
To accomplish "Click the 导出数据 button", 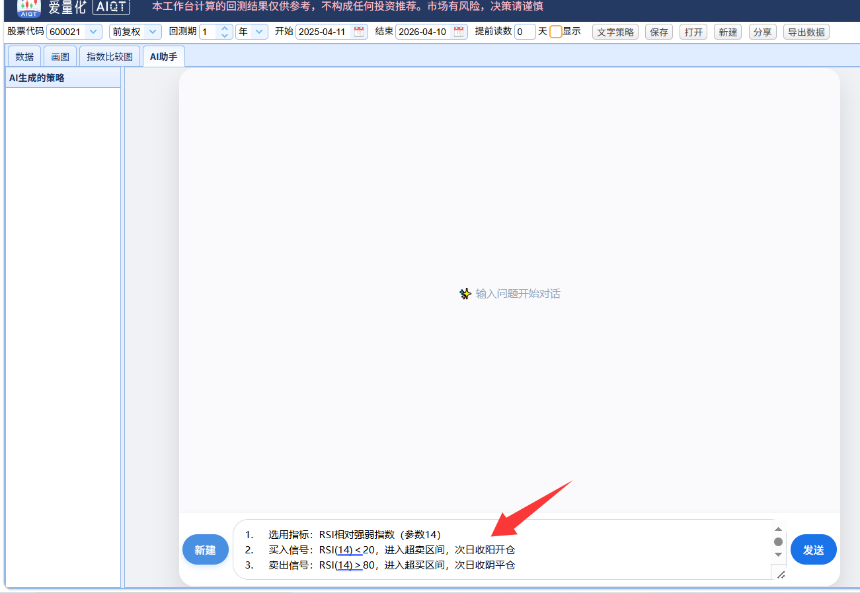I will (806, 32).
